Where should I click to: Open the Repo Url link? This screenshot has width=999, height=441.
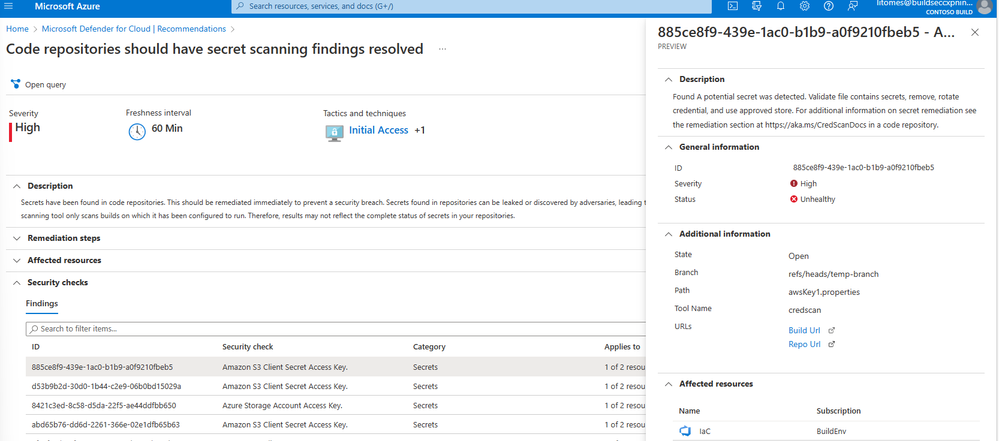[805, 344]
